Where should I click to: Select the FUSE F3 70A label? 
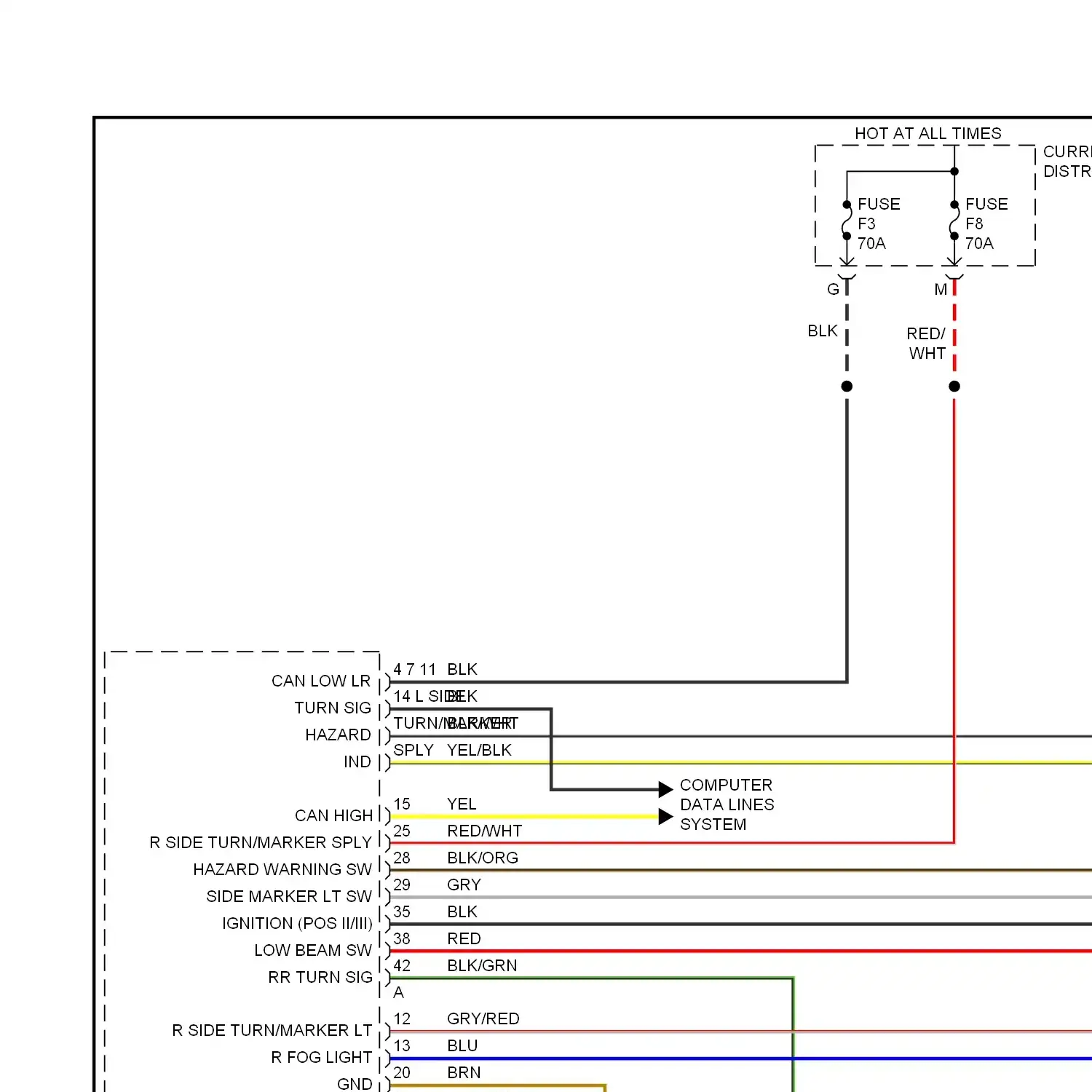[x=879, y=223]
